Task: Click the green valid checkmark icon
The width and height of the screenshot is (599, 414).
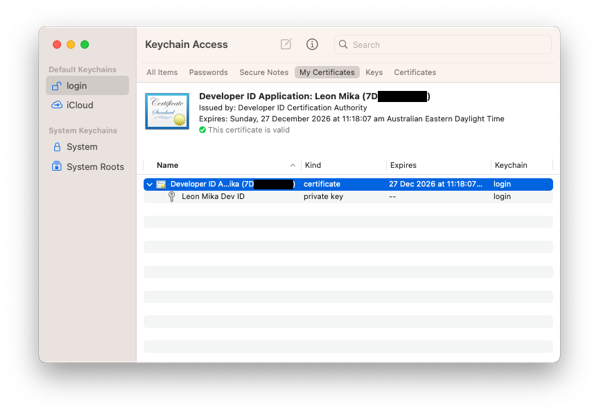Action: click(202, 130)
